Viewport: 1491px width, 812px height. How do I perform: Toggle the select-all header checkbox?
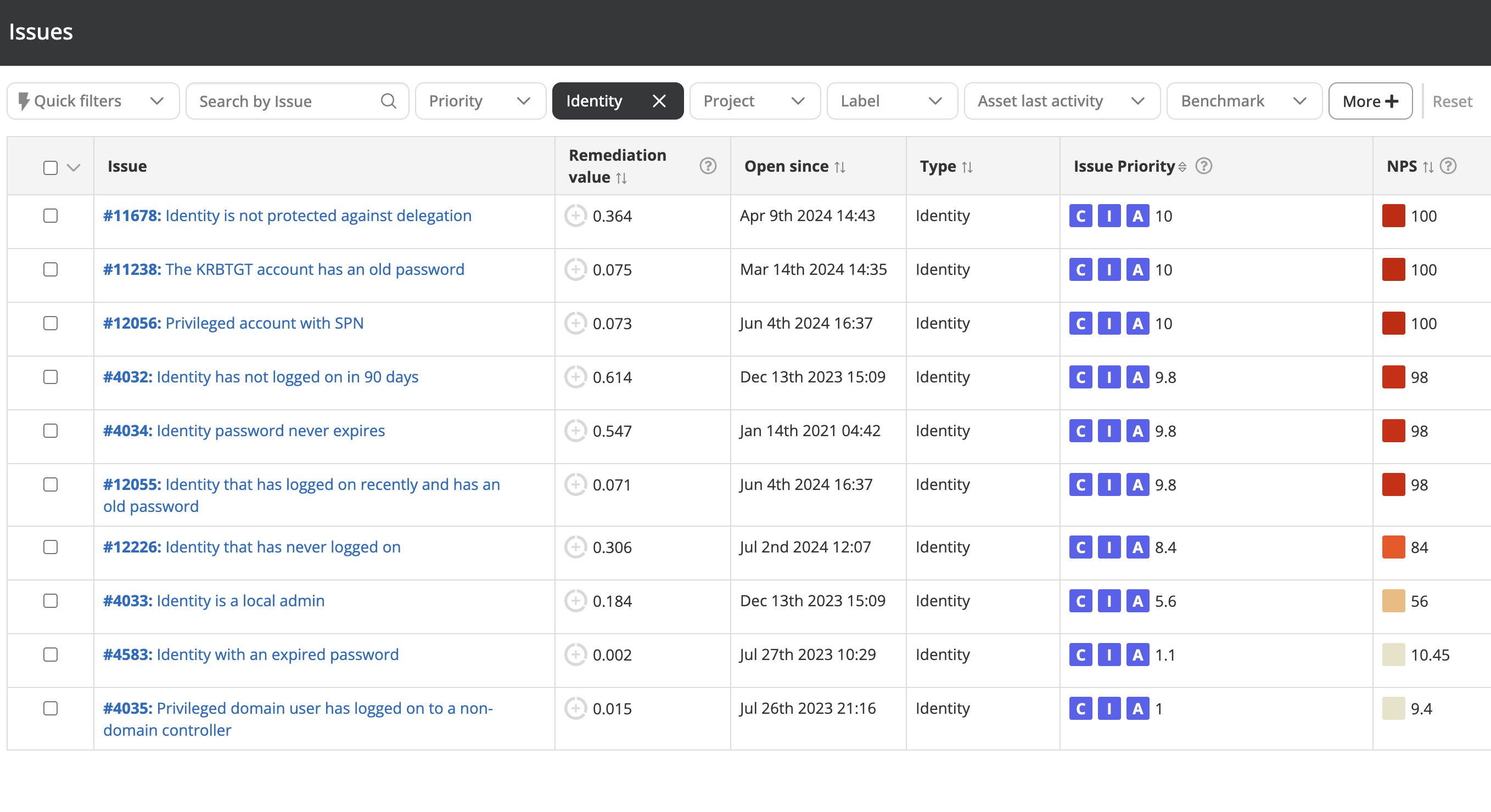tap(51, 167)
